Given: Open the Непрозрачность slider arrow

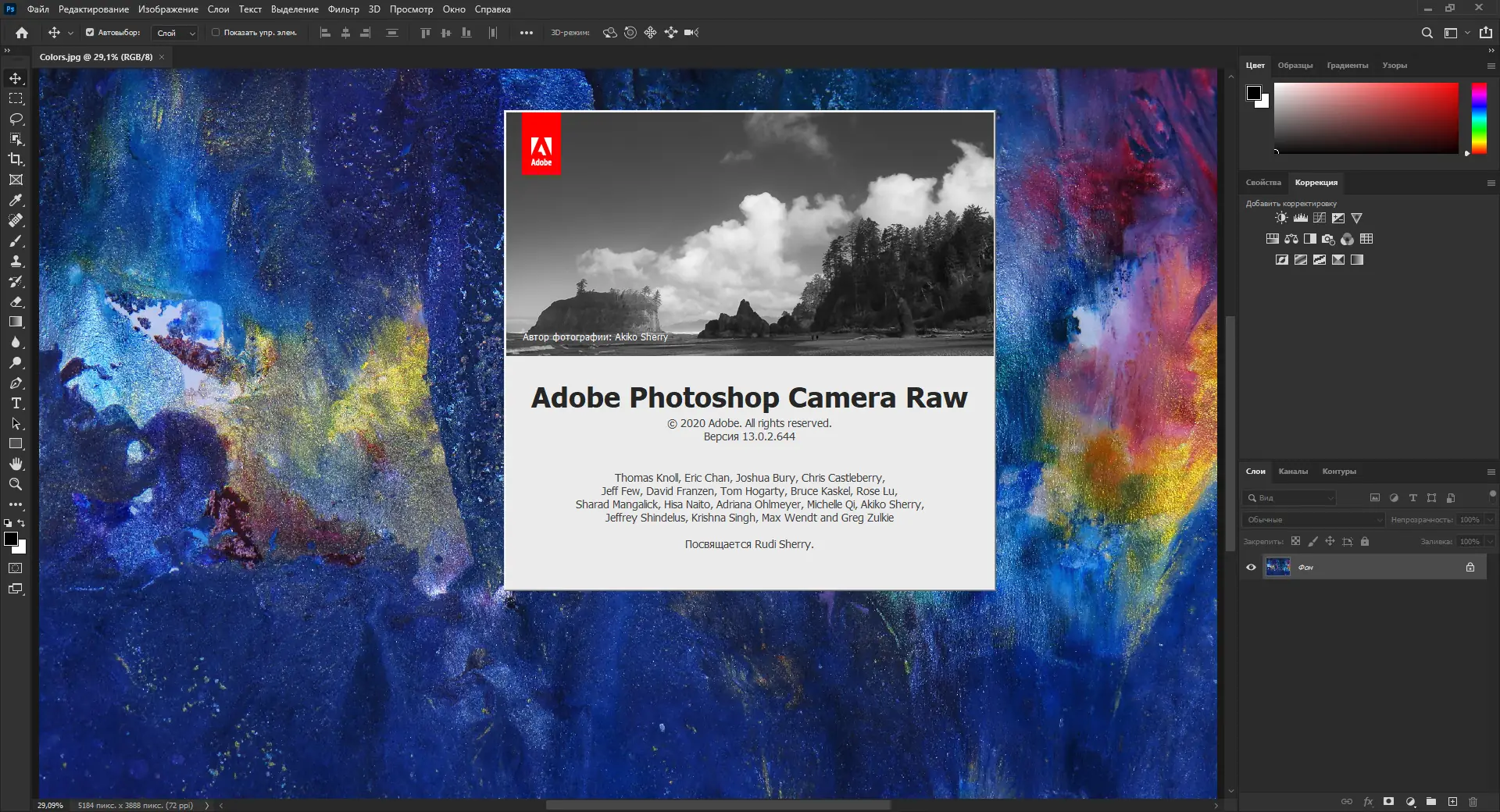Looking at the screenshot, I should click(x=1490, y=520).
